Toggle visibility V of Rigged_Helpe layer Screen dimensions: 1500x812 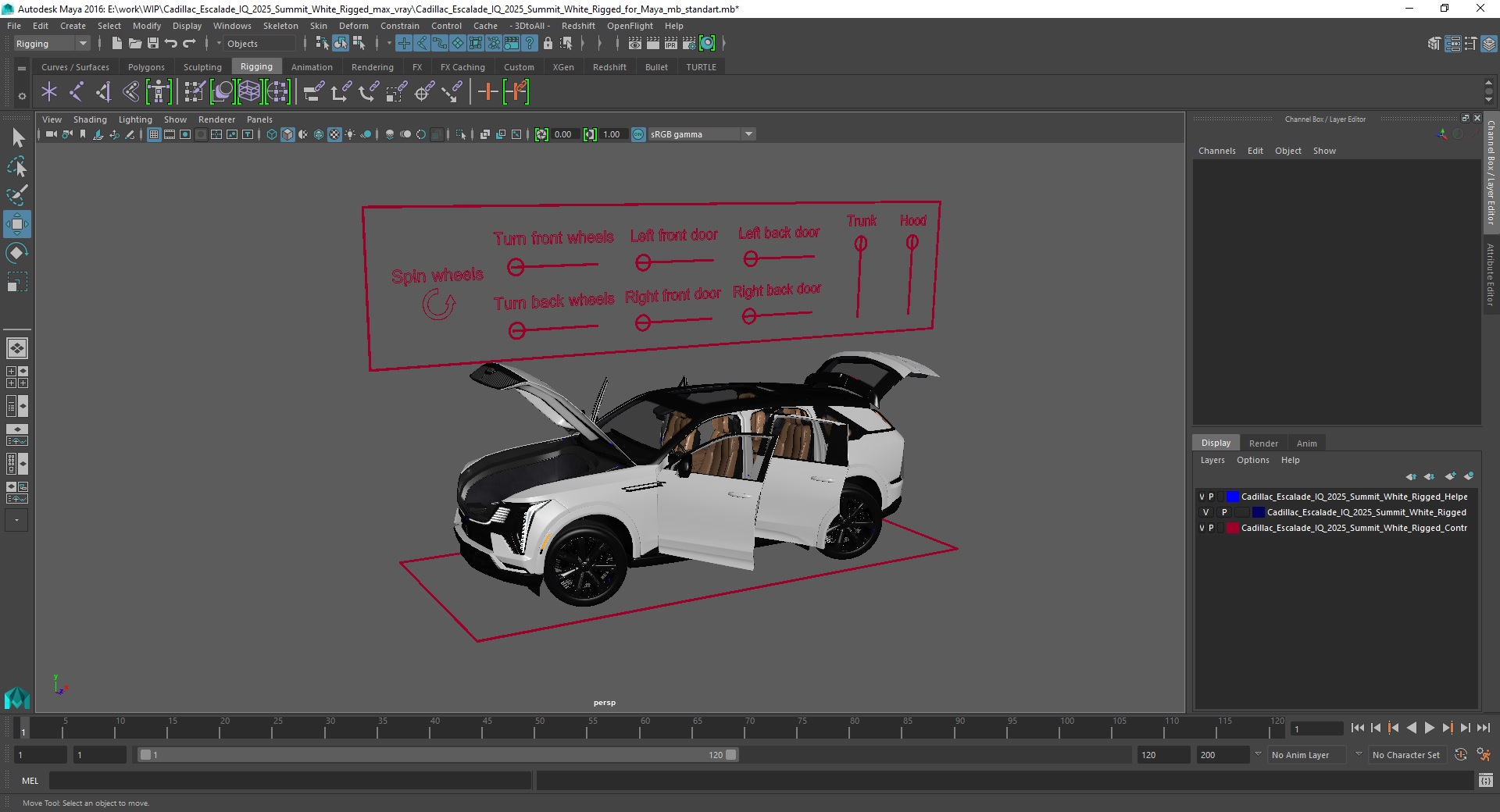click(1202, 497)
